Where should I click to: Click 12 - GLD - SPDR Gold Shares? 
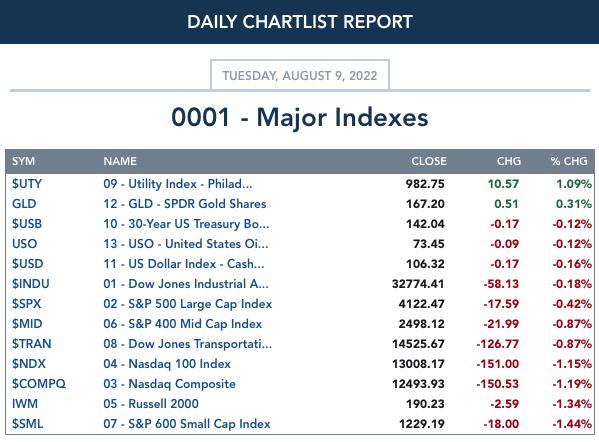coord(185,204)
